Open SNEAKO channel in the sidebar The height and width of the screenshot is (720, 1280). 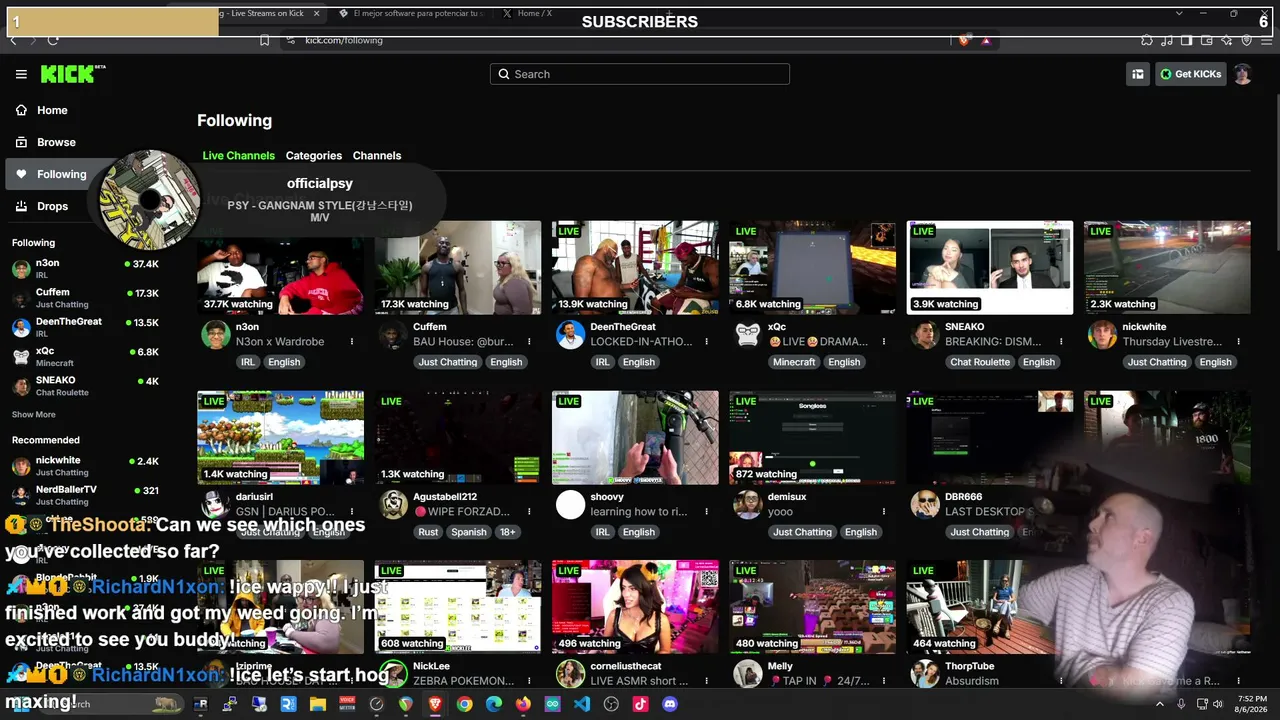(x=85, y=386)
